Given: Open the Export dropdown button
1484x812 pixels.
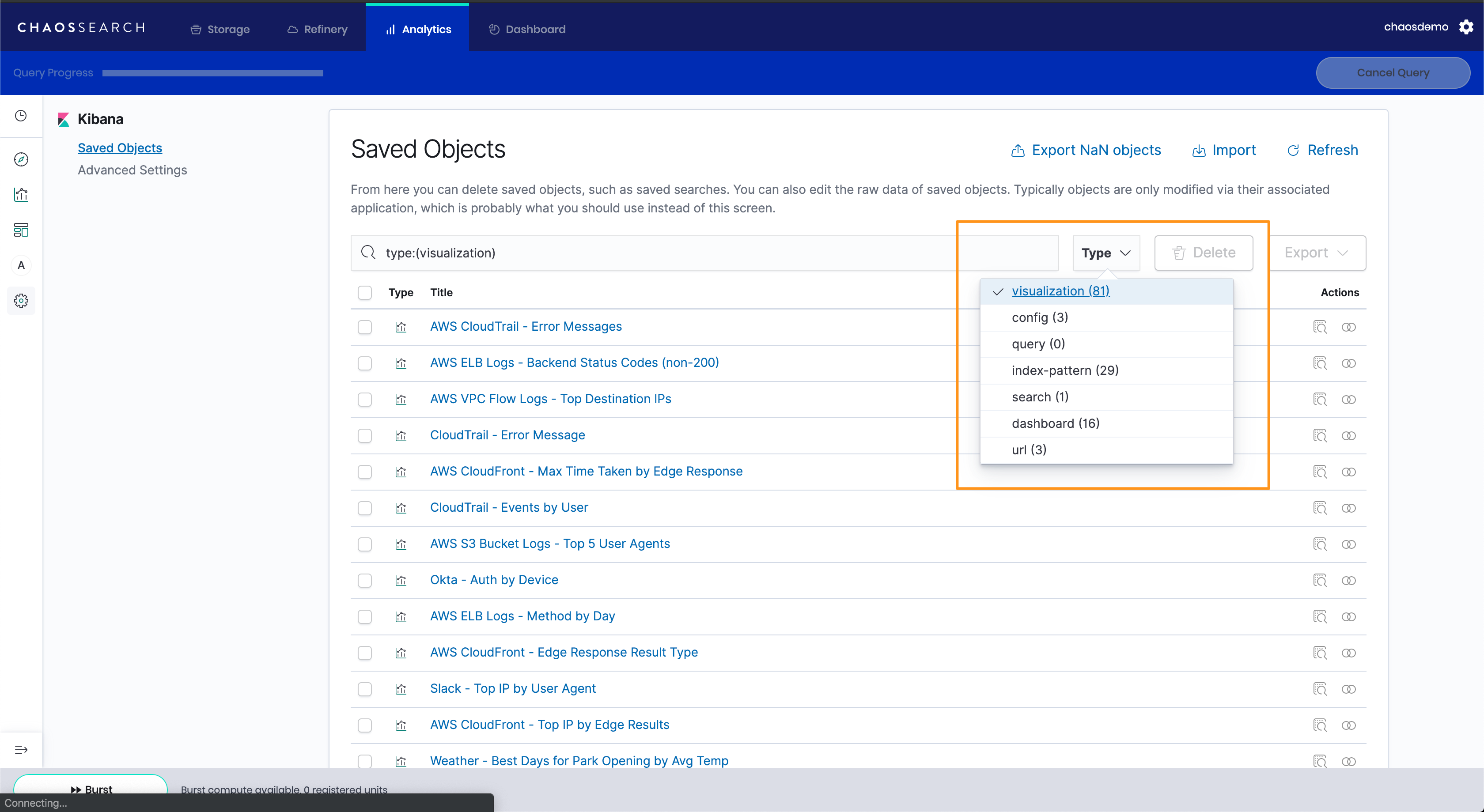Looking at the screenshot, I should (x=1317, y=253).
